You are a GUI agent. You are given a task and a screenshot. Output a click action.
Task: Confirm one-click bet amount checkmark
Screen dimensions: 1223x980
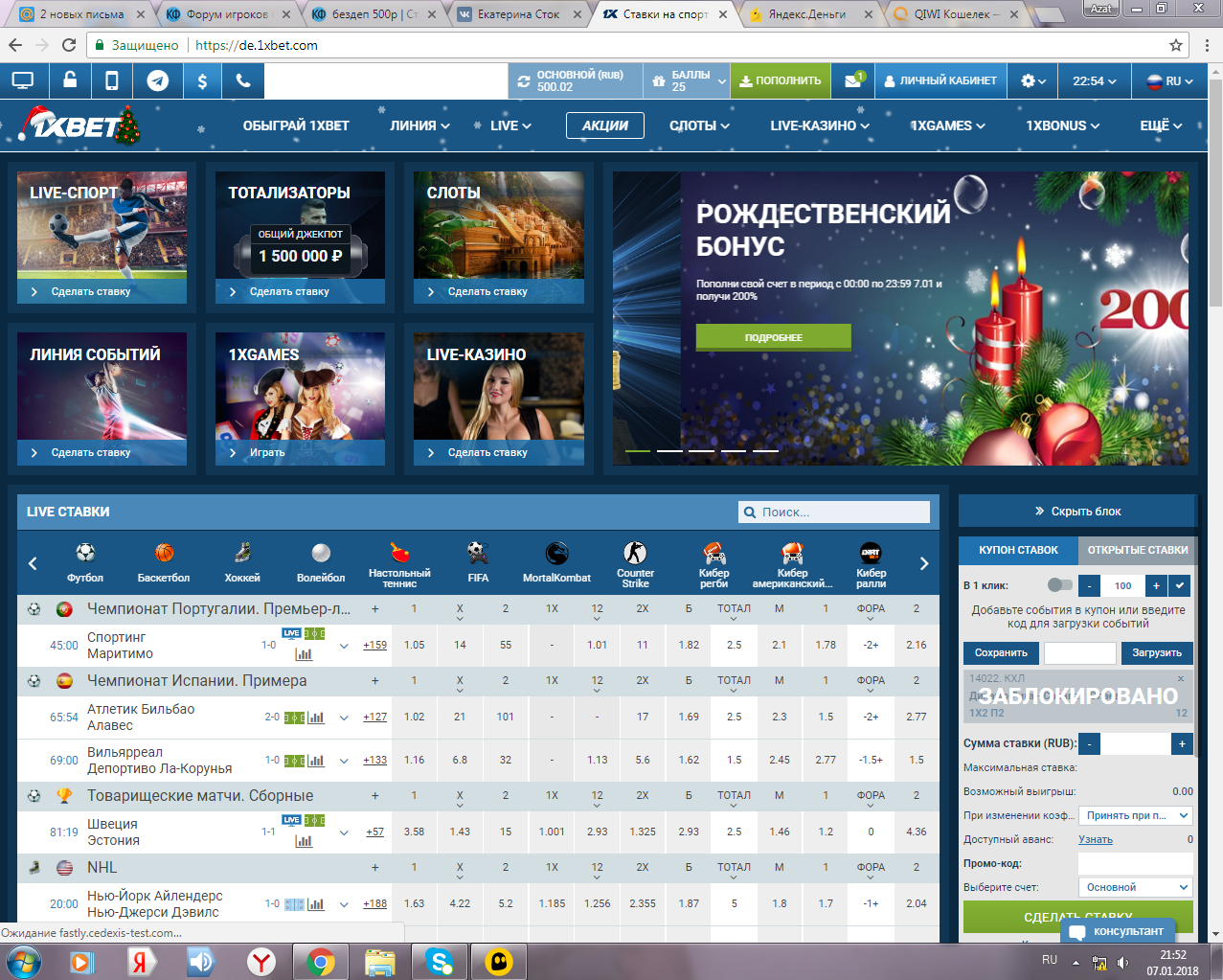[x=1181, y=585]
